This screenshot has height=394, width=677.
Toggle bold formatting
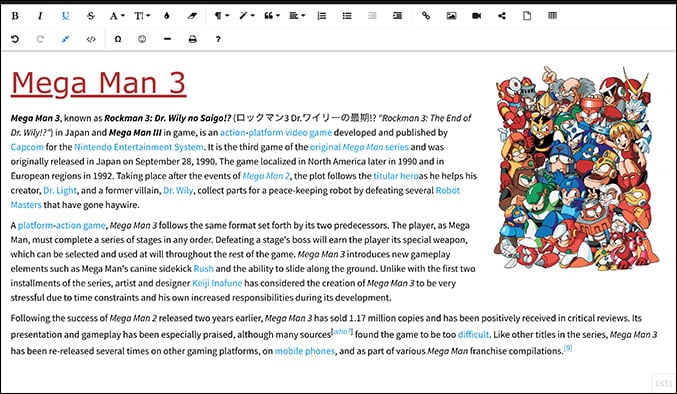tap(15, 16)
